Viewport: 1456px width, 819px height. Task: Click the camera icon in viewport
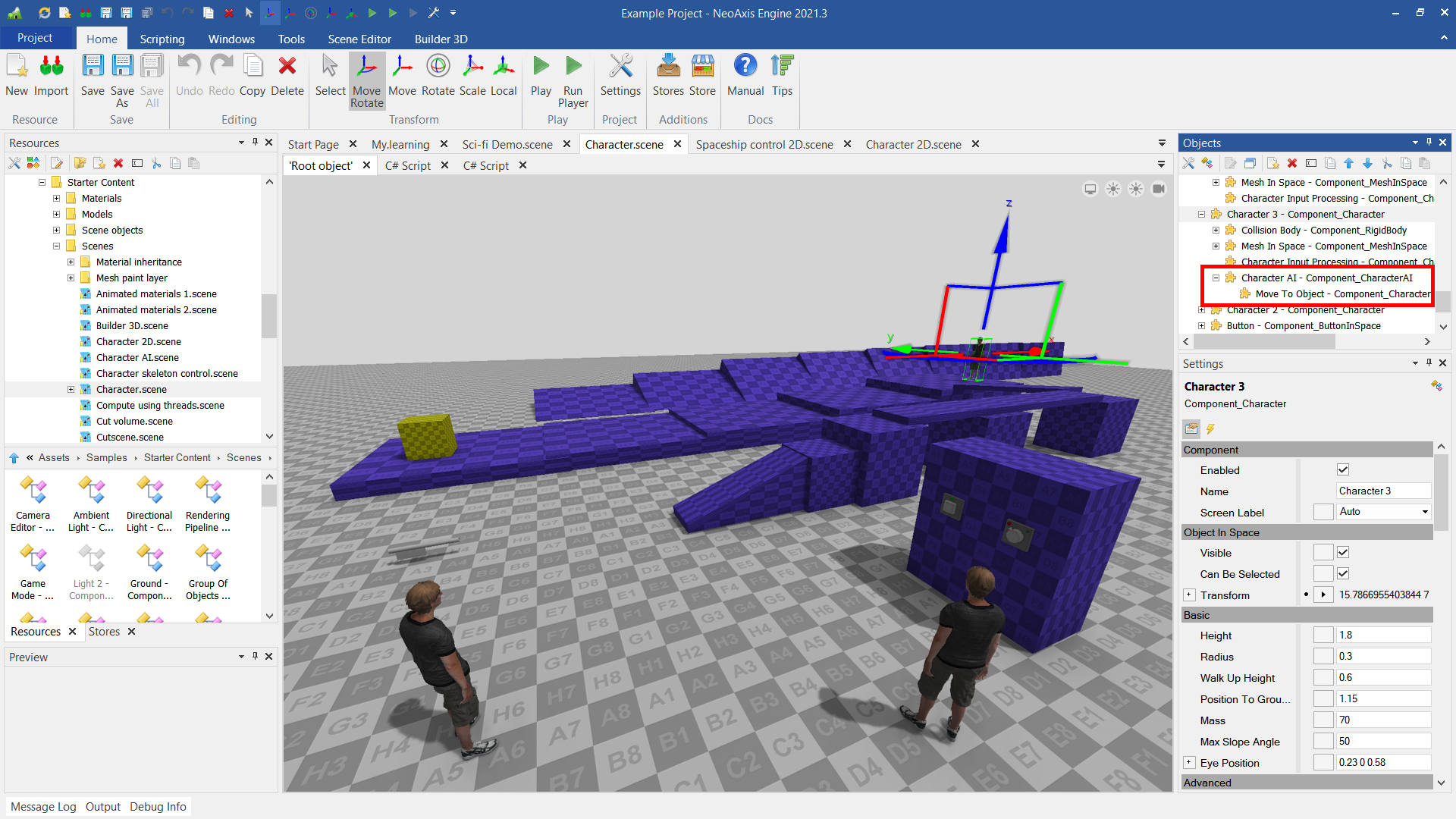click(x=1158, y=189)
